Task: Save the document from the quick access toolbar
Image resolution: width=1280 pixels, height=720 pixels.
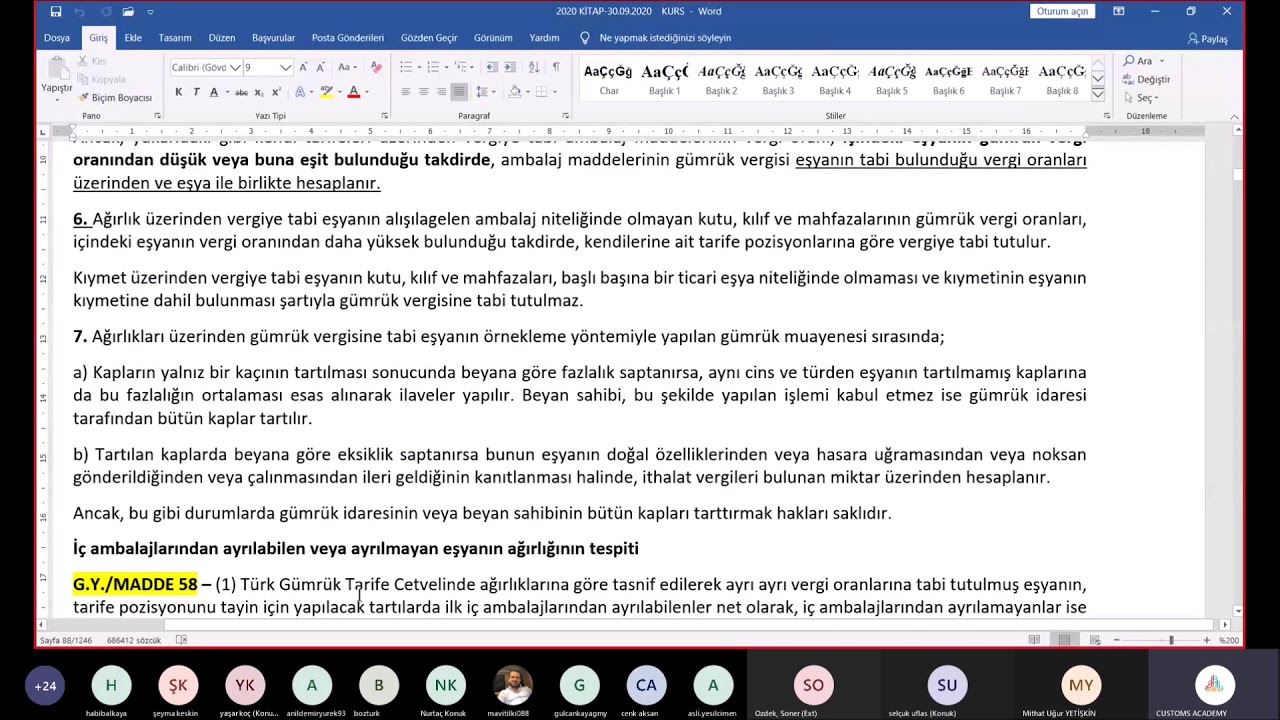Action: pyautogui.click(x=56, y=12)
